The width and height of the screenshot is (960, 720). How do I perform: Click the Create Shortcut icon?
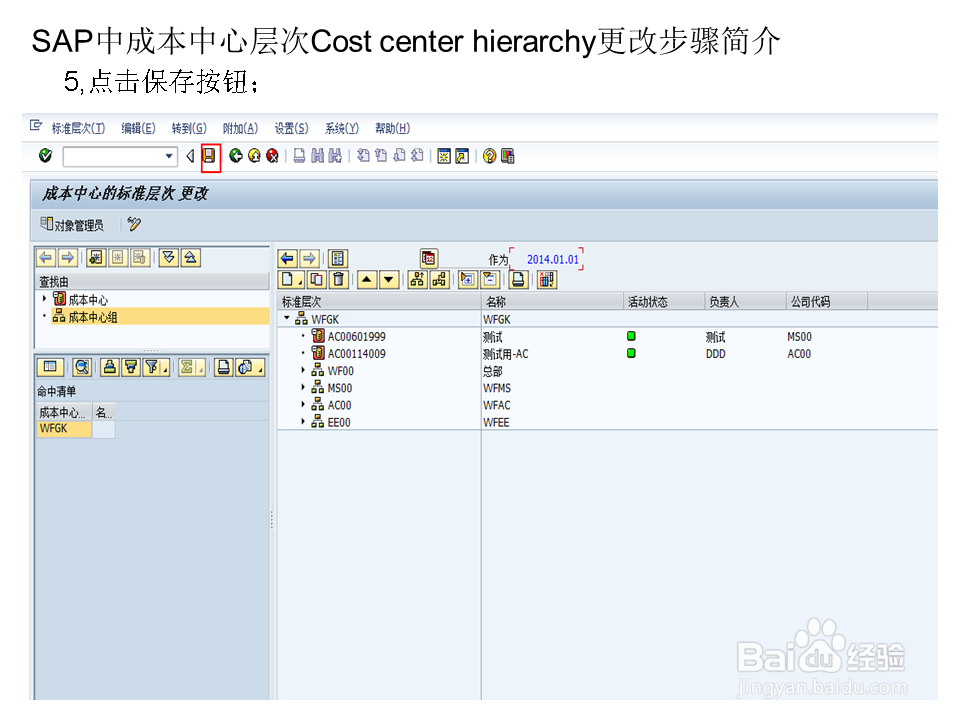click(x=462, y=156)
